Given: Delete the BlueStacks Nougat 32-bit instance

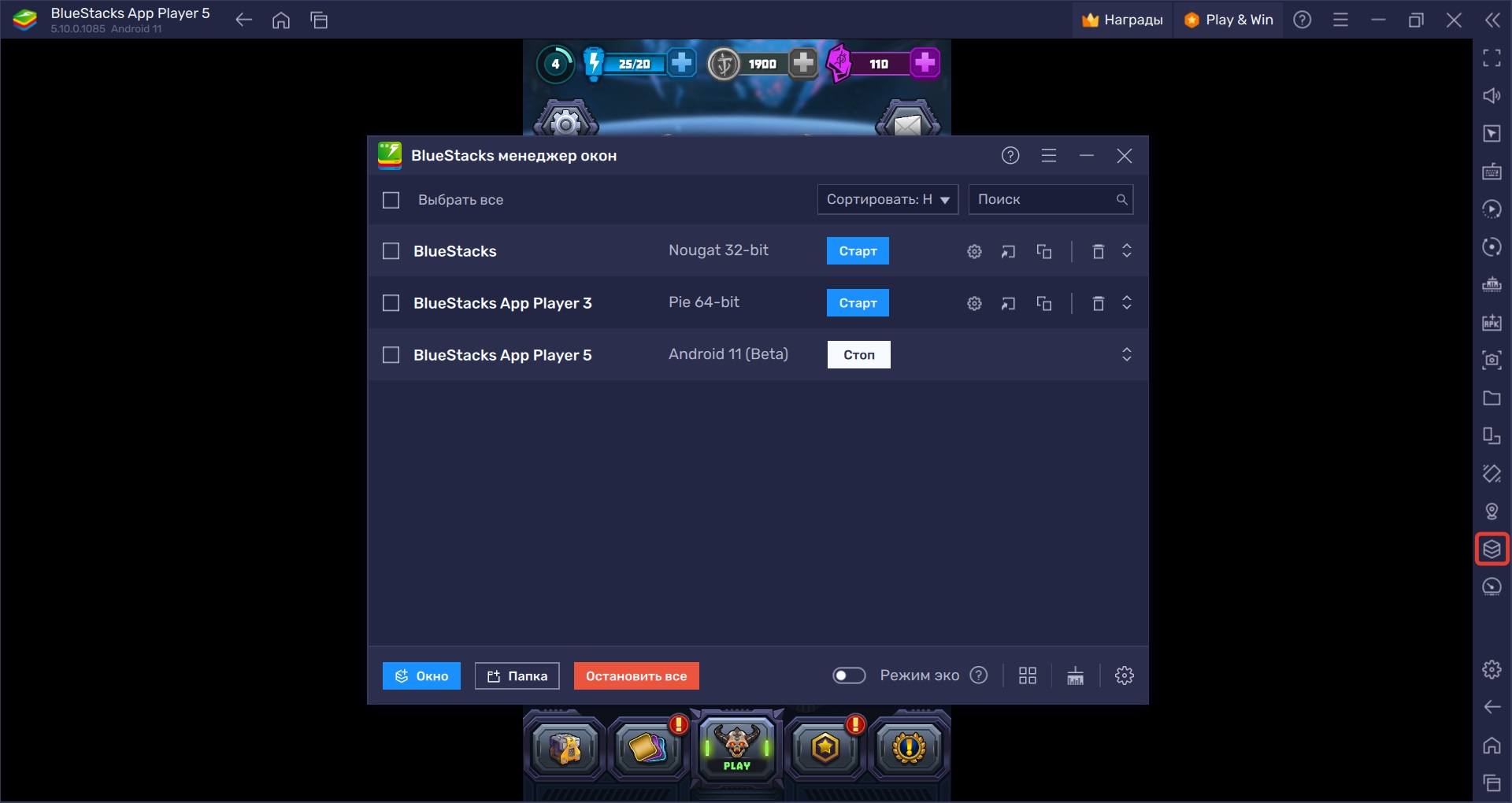Looking at the screenshot, I should (x=1098, y=251).
